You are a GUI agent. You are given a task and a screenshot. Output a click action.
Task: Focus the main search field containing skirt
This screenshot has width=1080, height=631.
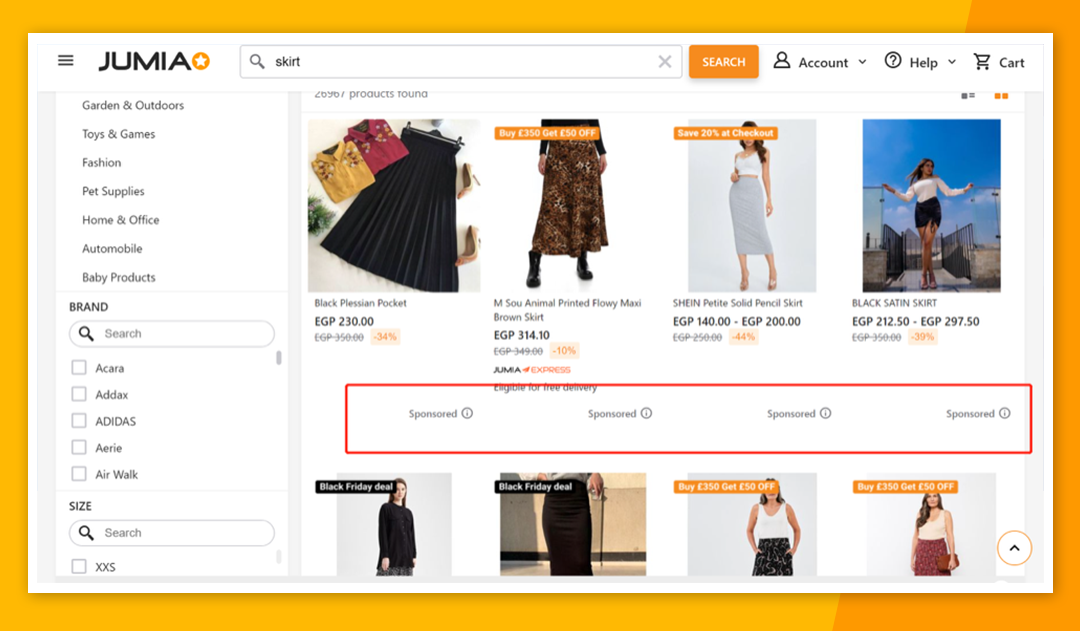click(461, 61)
